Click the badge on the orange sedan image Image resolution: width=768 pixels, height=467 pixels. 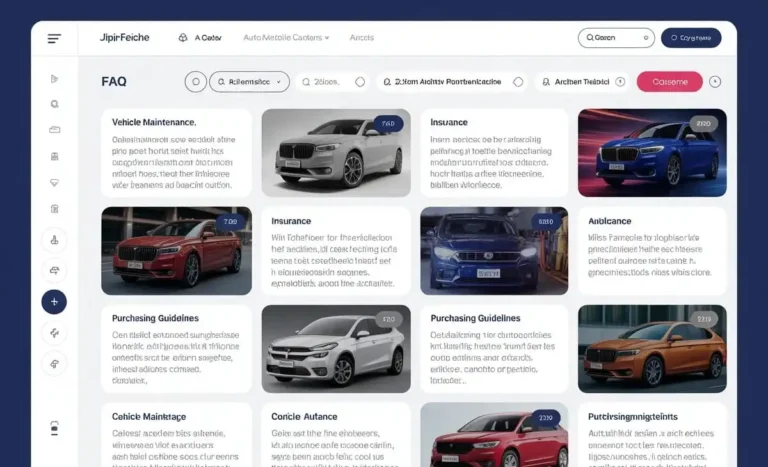pos(704,319)
